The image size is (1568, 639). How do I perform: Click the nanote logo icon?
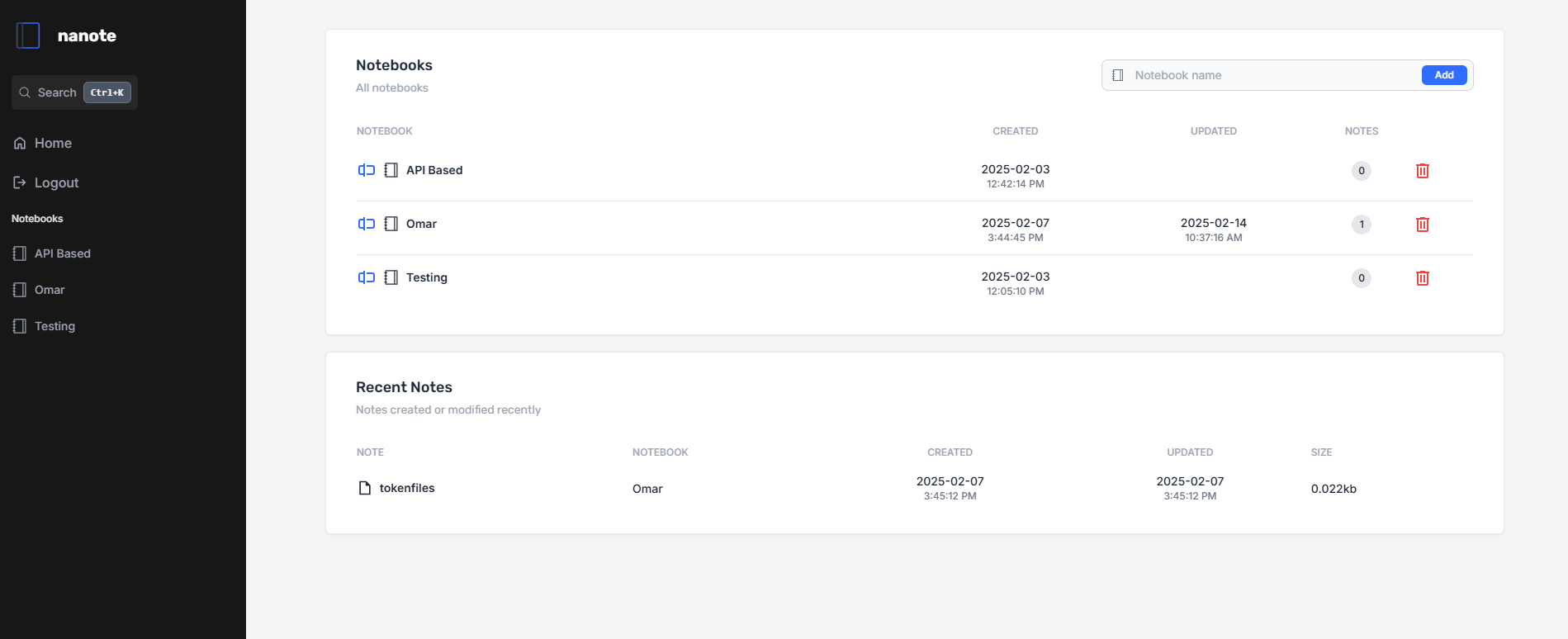[28, 35]
